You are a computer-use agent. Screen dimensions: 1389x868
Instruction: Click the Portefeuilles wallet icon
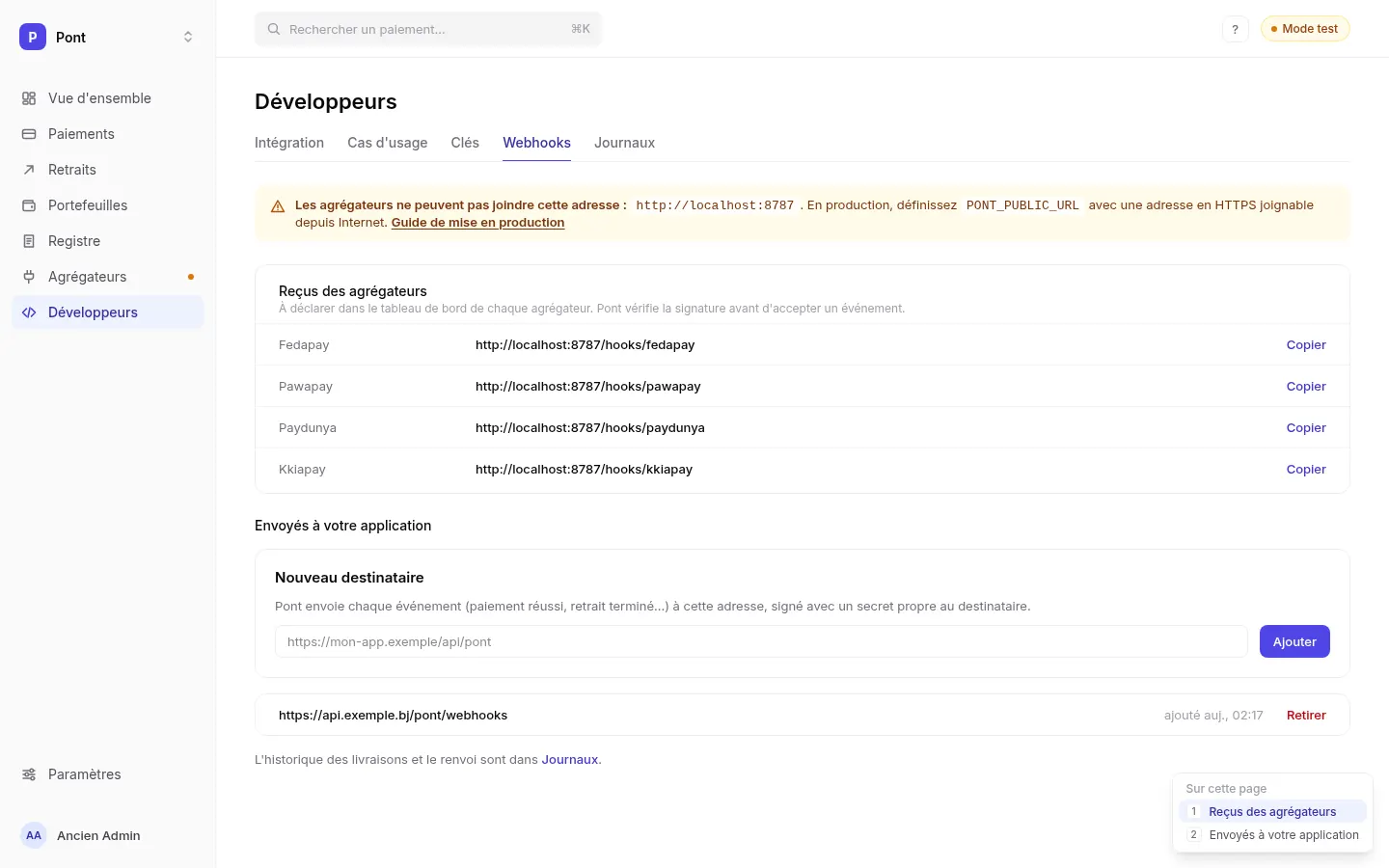coord(29,205)
